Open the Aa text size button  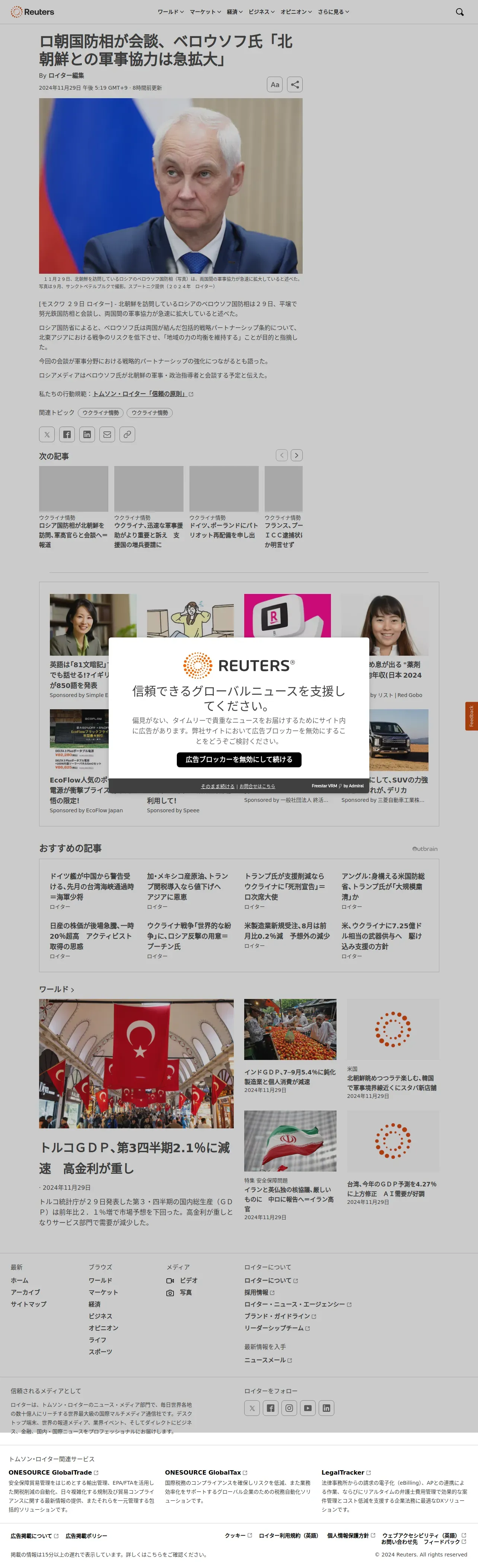point(275,84)
